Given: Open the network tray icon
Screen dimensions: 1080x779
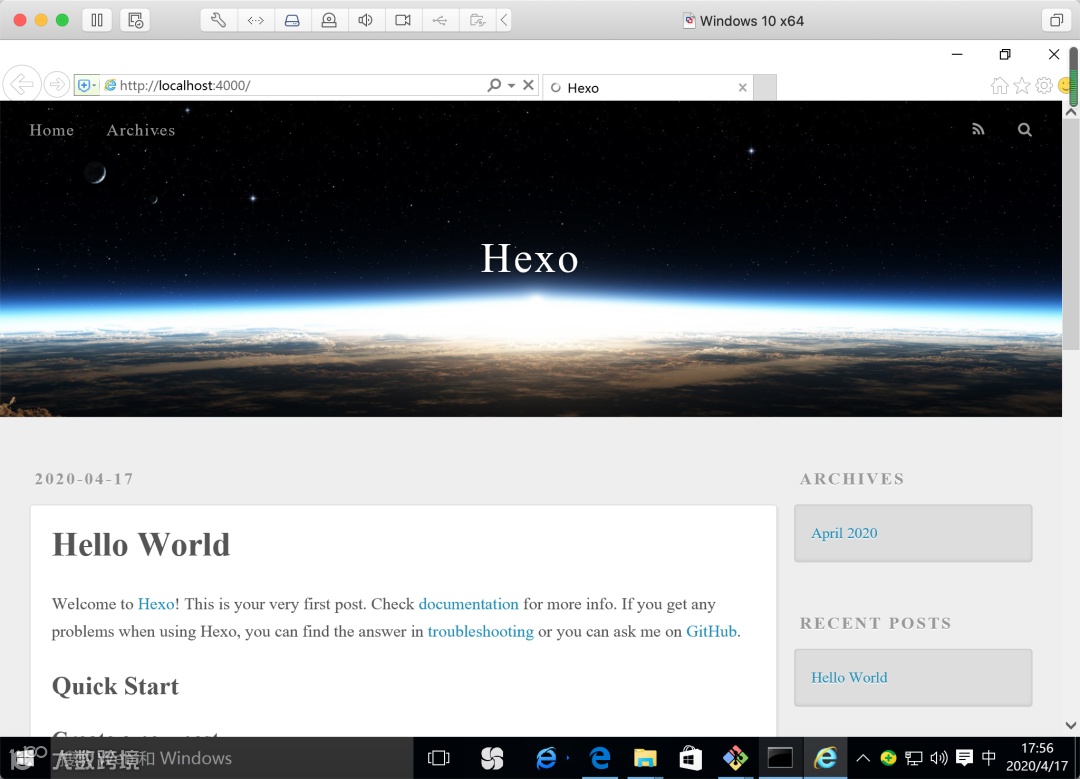Looking at the screenshot, I should pos(913,758).
